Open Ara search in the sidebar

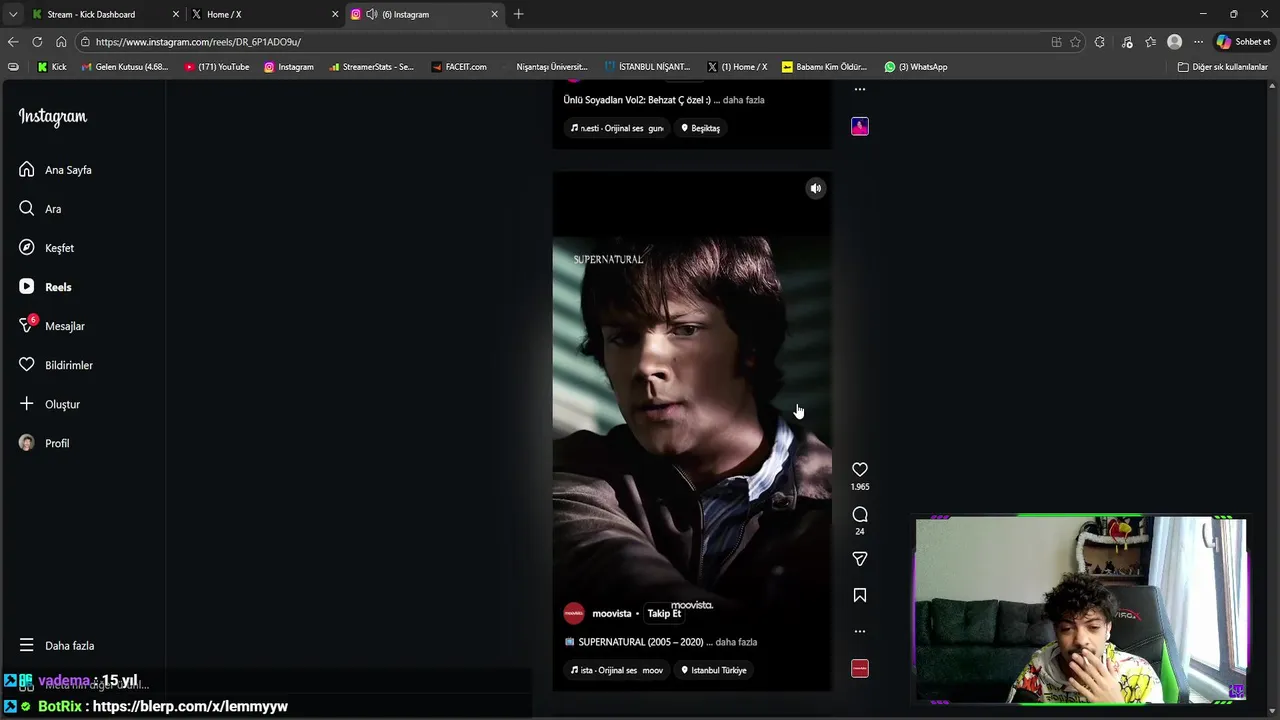pos(40,209)
